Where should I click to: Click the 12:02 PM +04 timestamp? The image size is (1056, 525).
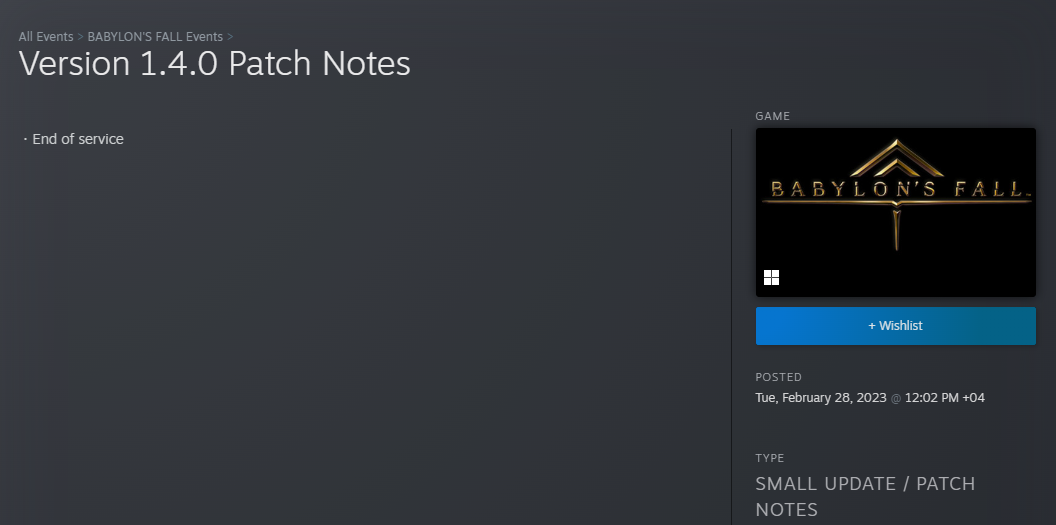pyautogui.click(x=944, y=398)
